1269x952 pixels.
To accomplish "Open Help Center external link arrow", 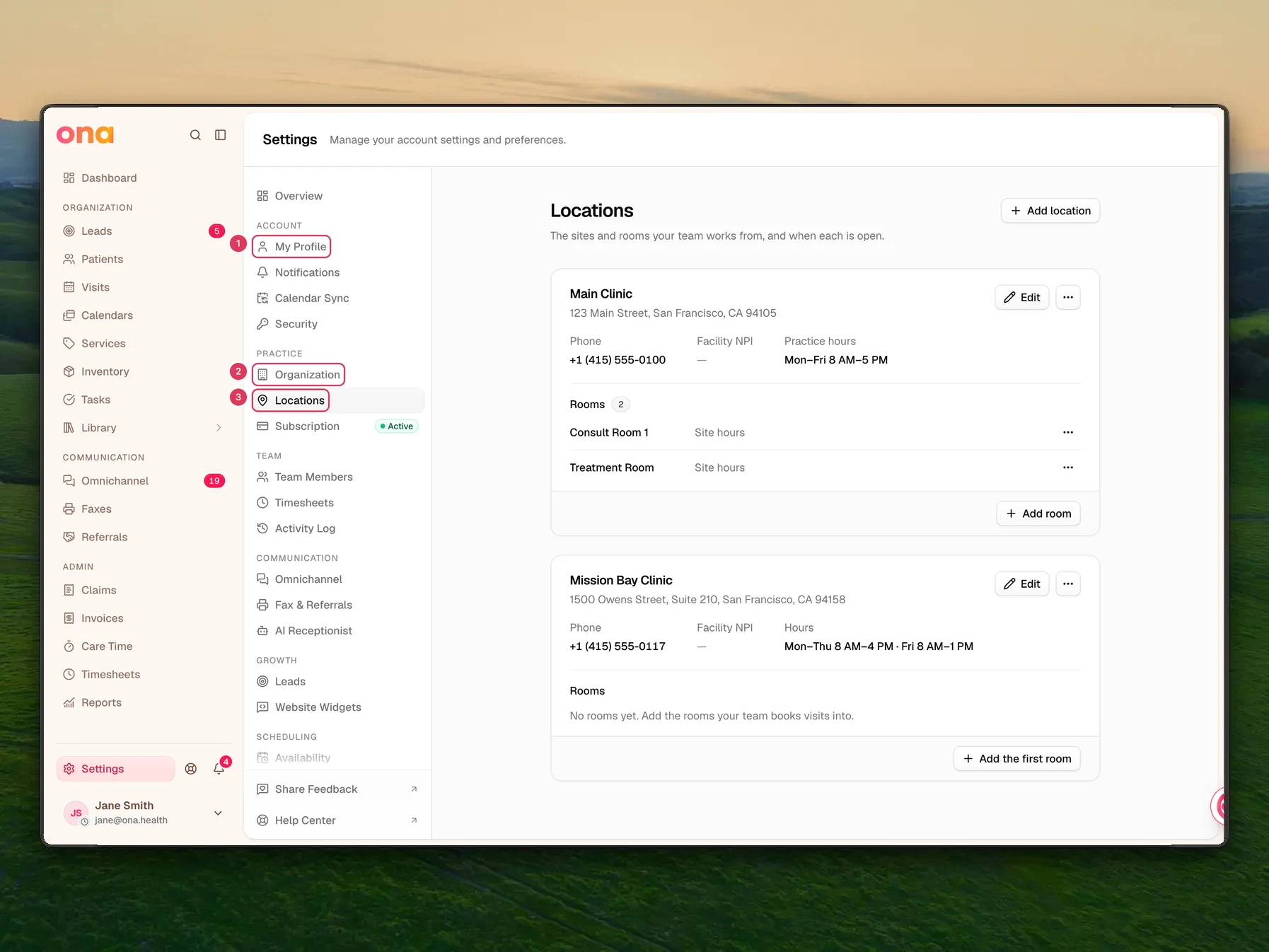I will pyautogui.click(x=414, y=820).
